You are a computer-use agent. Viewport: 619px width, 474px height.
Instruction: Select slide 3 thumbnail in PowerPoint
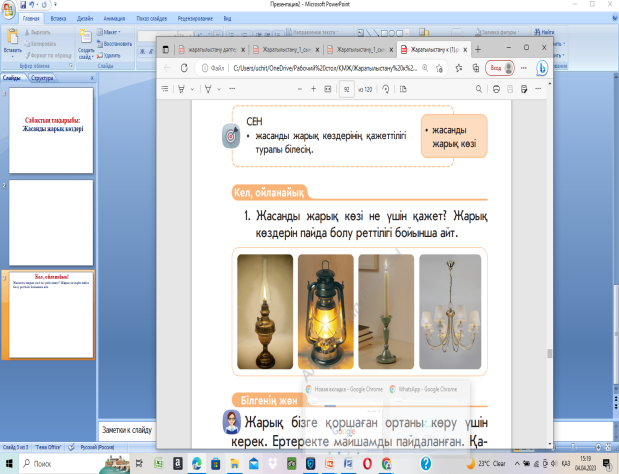[51, 315]
